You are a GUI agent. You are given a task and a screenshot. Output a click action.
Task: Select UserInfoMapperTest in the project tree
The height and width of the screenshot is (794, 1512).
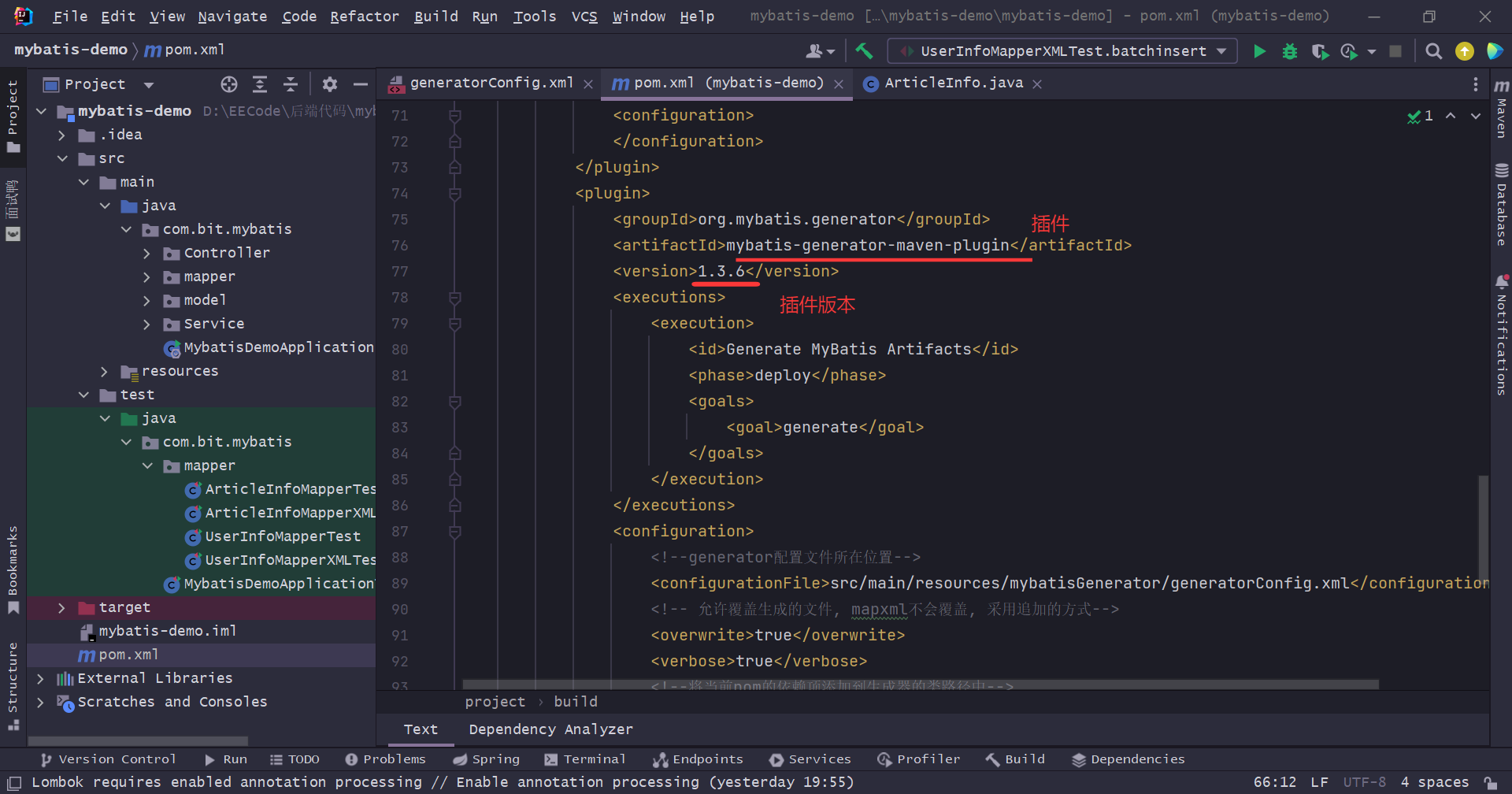point(283,537)
